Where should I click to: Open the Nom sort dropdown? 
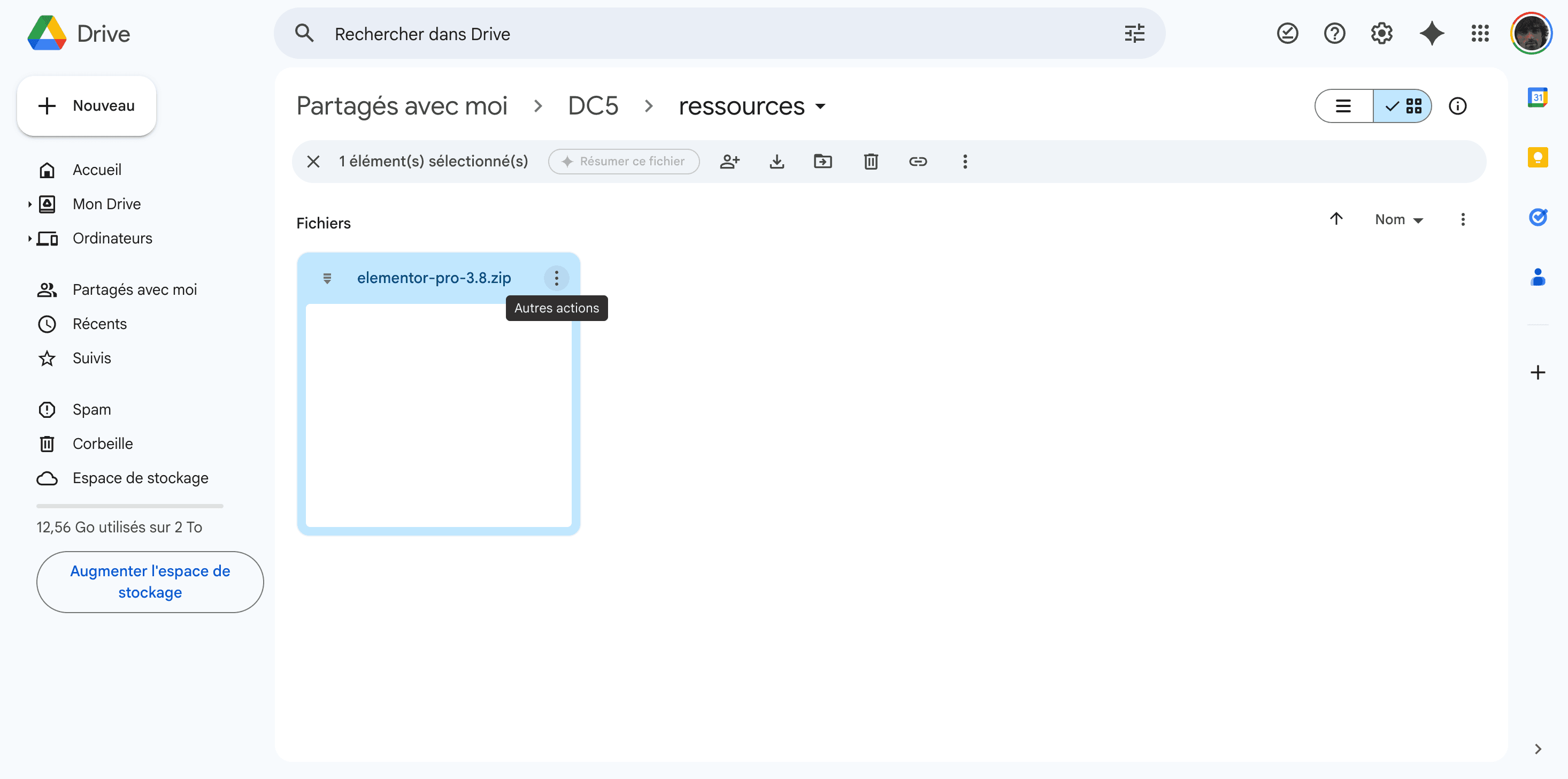coord(1399,219)
